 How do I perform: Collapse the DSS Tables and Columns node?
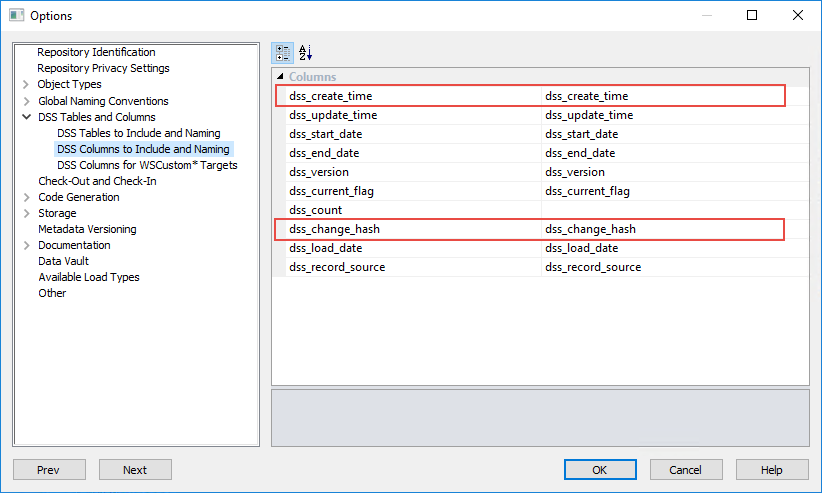pyautogui.click(x=26, y=117)
